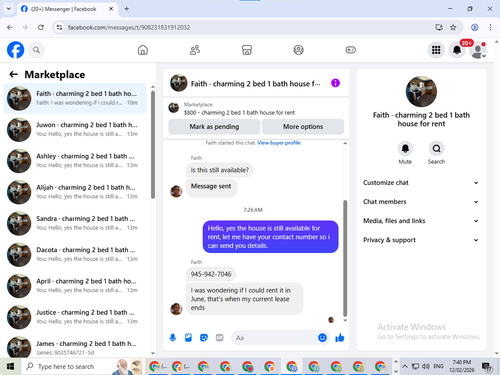Open conversation information purple icon

coord(335,83)
